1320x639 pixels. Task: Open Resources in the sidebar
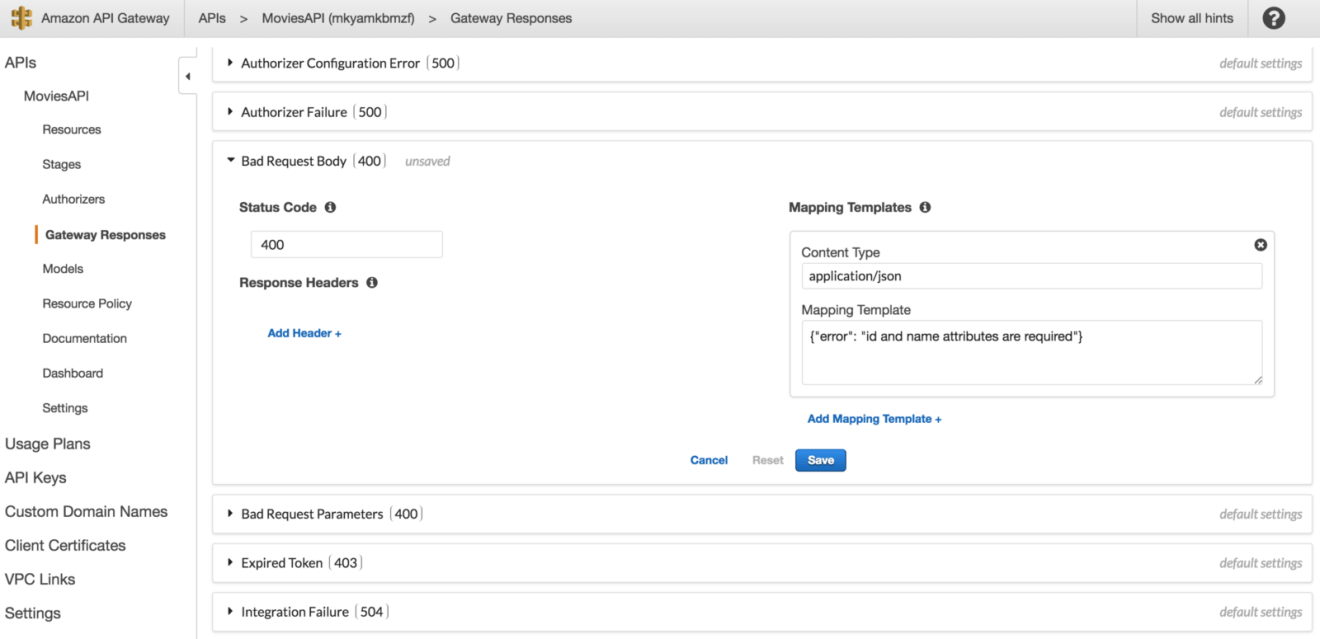click(72, 130)
